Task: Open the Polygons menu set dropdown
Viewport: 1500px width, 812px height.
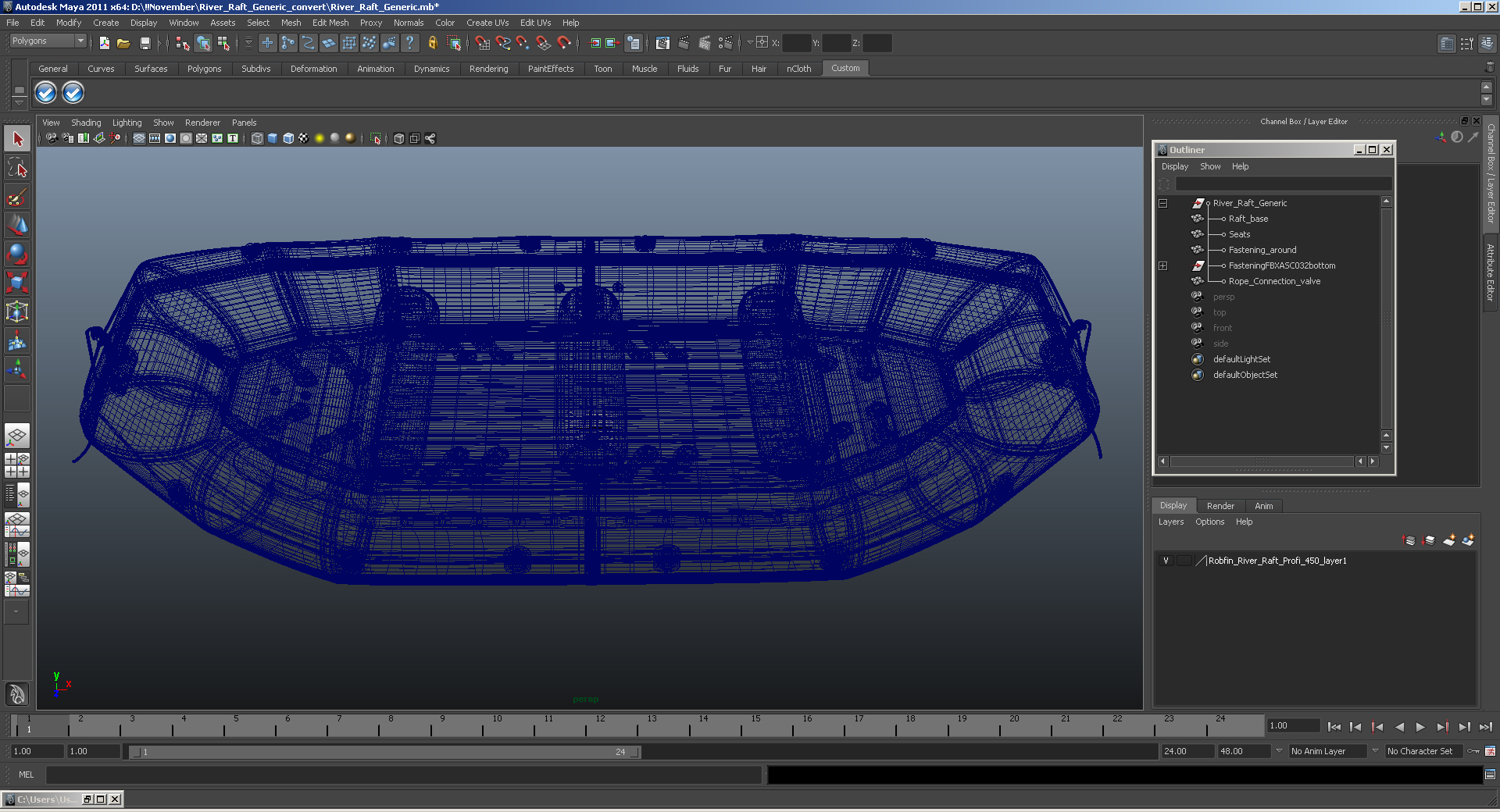Action: tap(48, 41)
